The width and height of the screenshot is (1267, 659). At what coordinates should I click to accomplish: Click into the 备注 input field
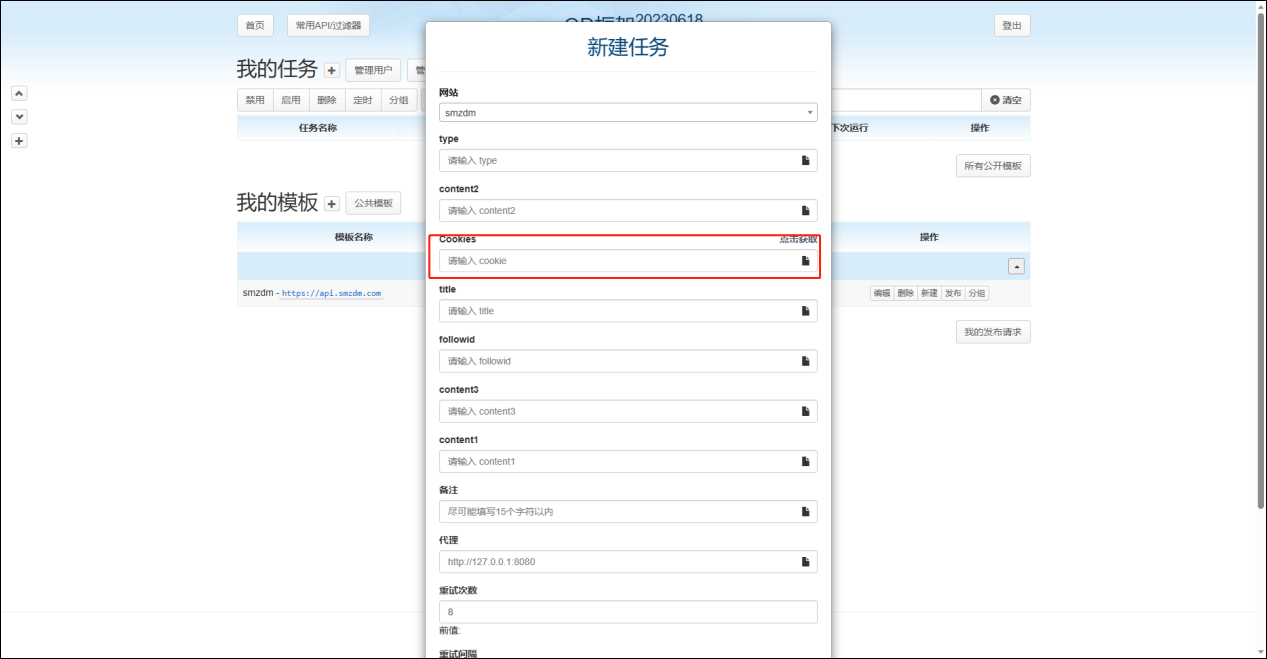click(618, 512)
